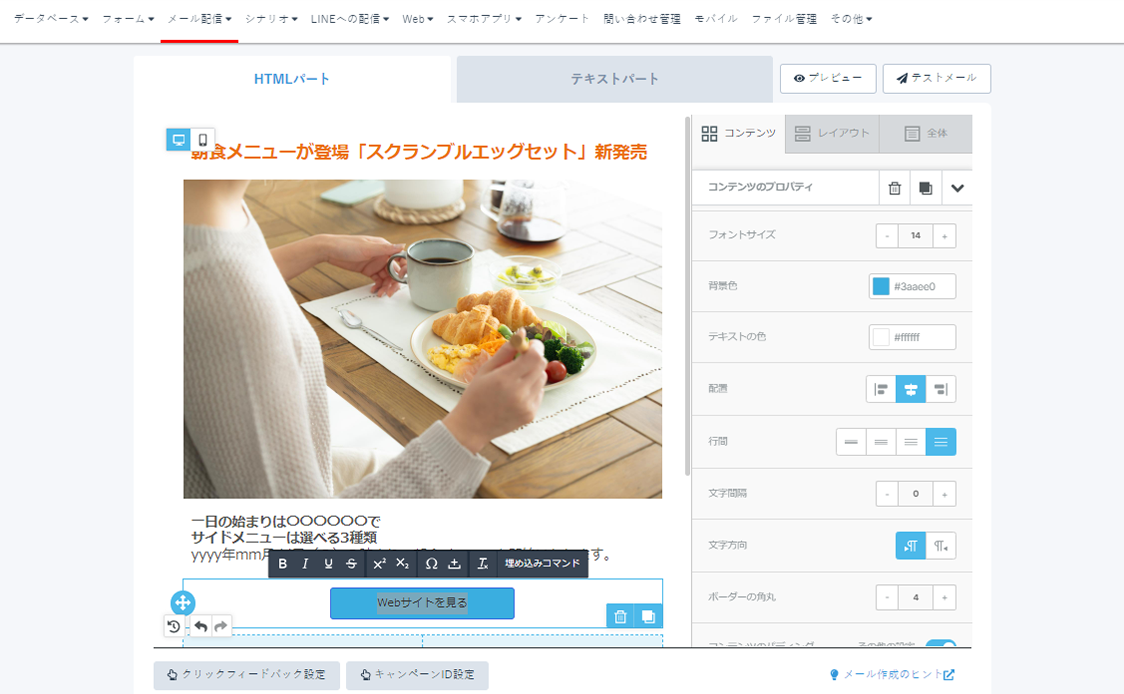Screen dimensions: 1124x694
Task: Duplicate content via properties panel copy icon
Action: click(925, 188)
